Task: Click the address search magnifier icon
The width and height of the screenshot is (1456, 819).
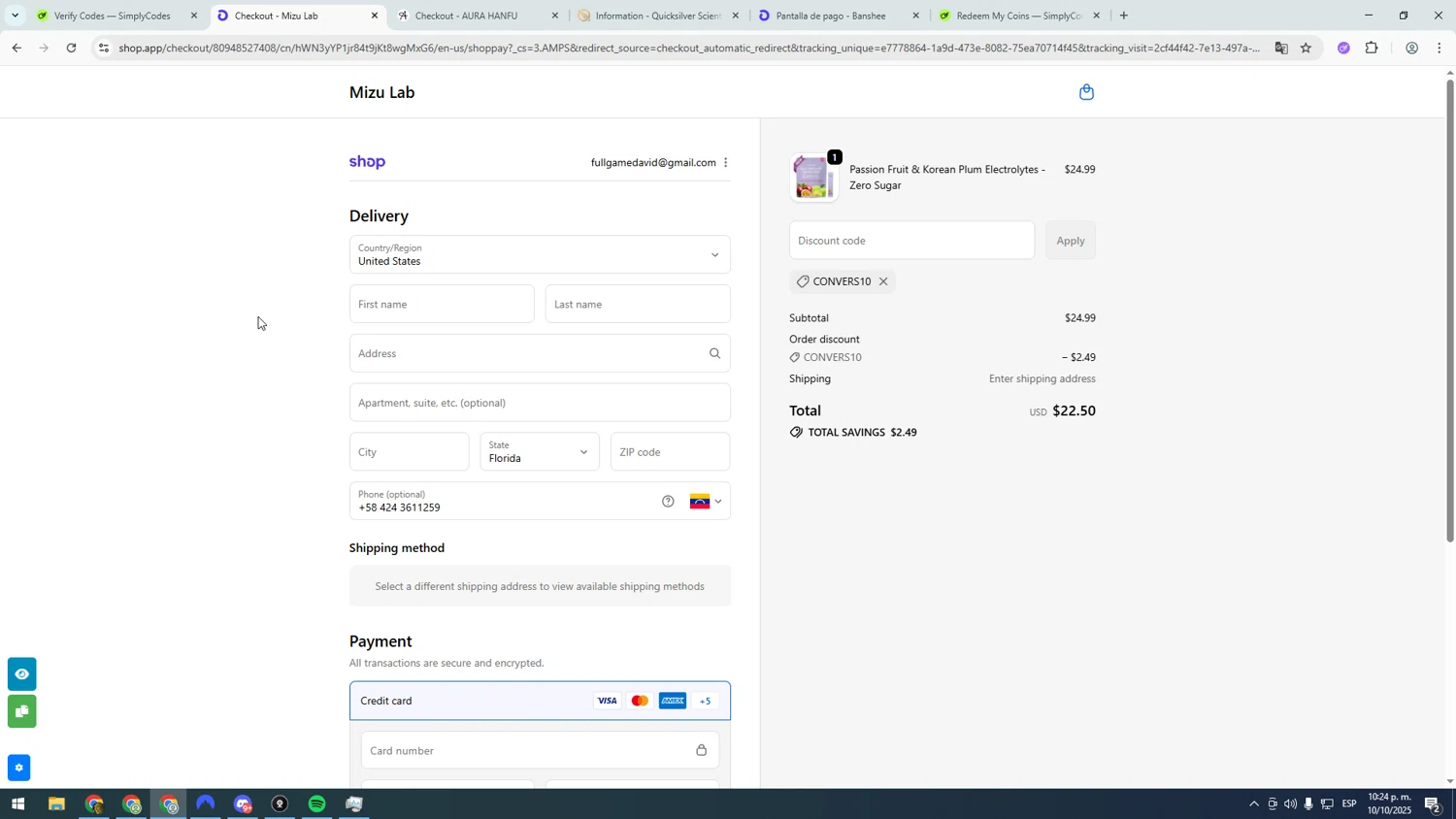Action: point(714,353)
